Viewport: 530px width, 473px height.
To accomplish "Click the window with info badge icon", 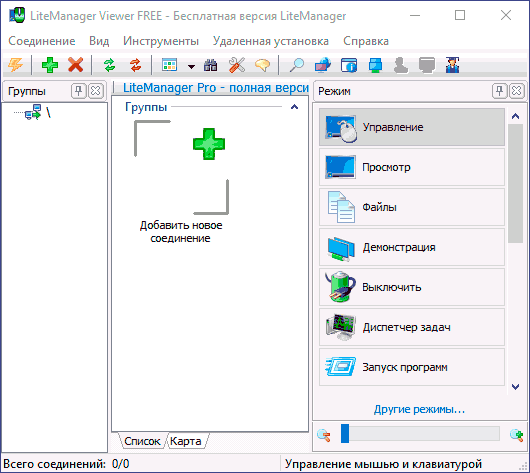I will (x=349, y=65).
